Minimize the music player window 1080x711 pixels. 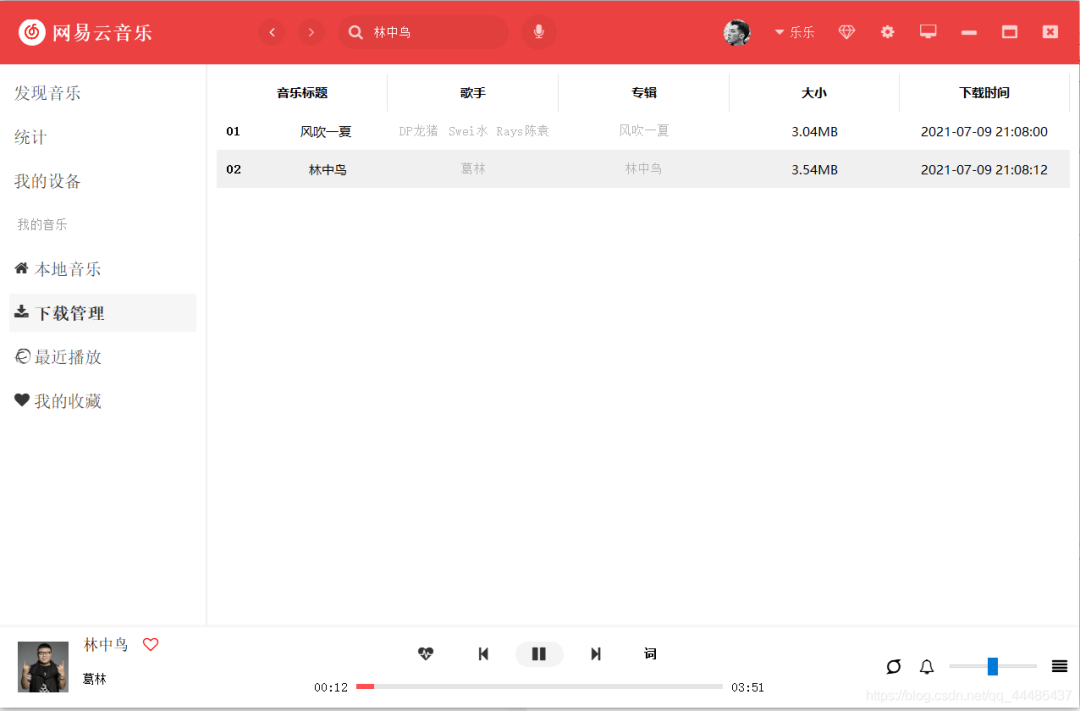coord(969,32)
